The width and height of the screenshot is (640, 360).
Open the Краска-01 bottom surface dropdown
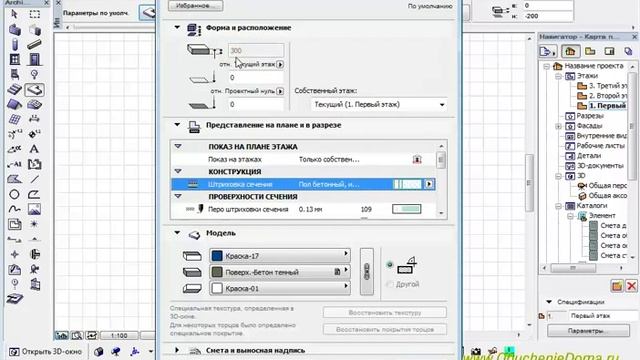coord(280,288)
